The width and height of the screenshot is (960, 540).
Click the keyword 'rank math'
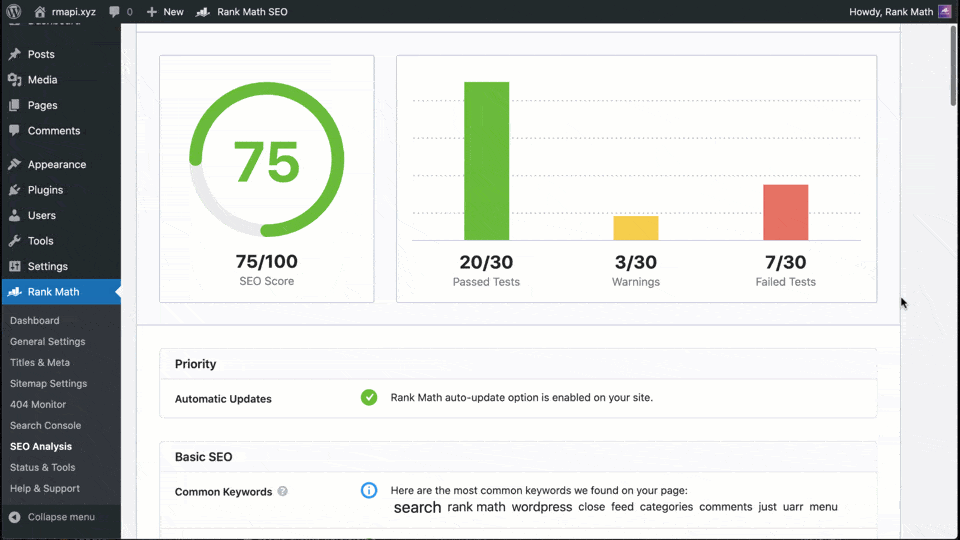[x=476, y=507]
